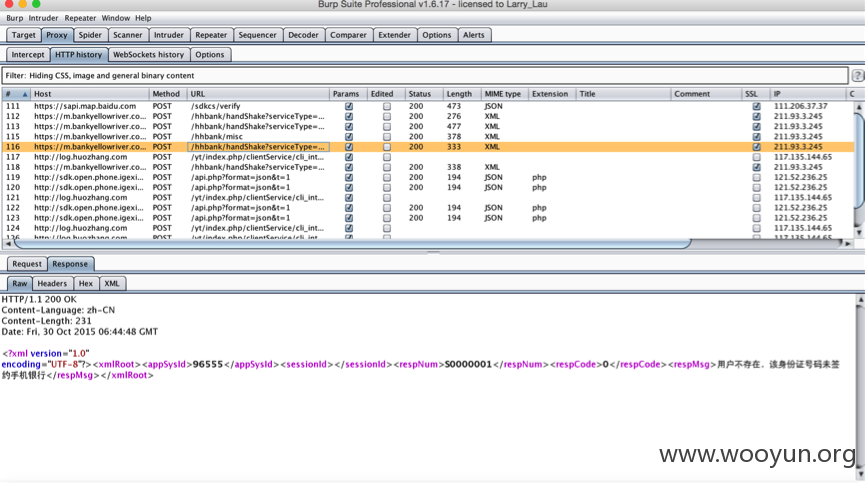
Task: Sort by the Length column header
Action: point(461,94)
